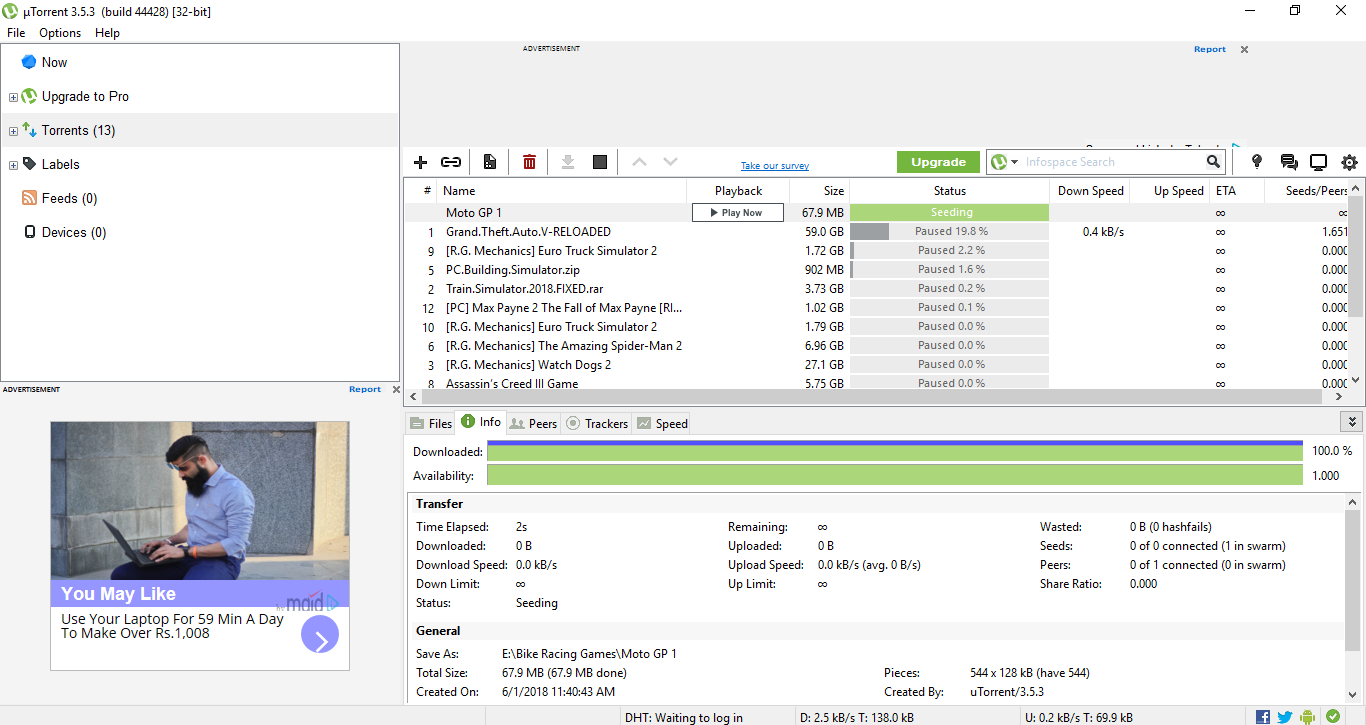Move torrent down in queue arrow
This screenshot has width=1366, height=725.
670,162
